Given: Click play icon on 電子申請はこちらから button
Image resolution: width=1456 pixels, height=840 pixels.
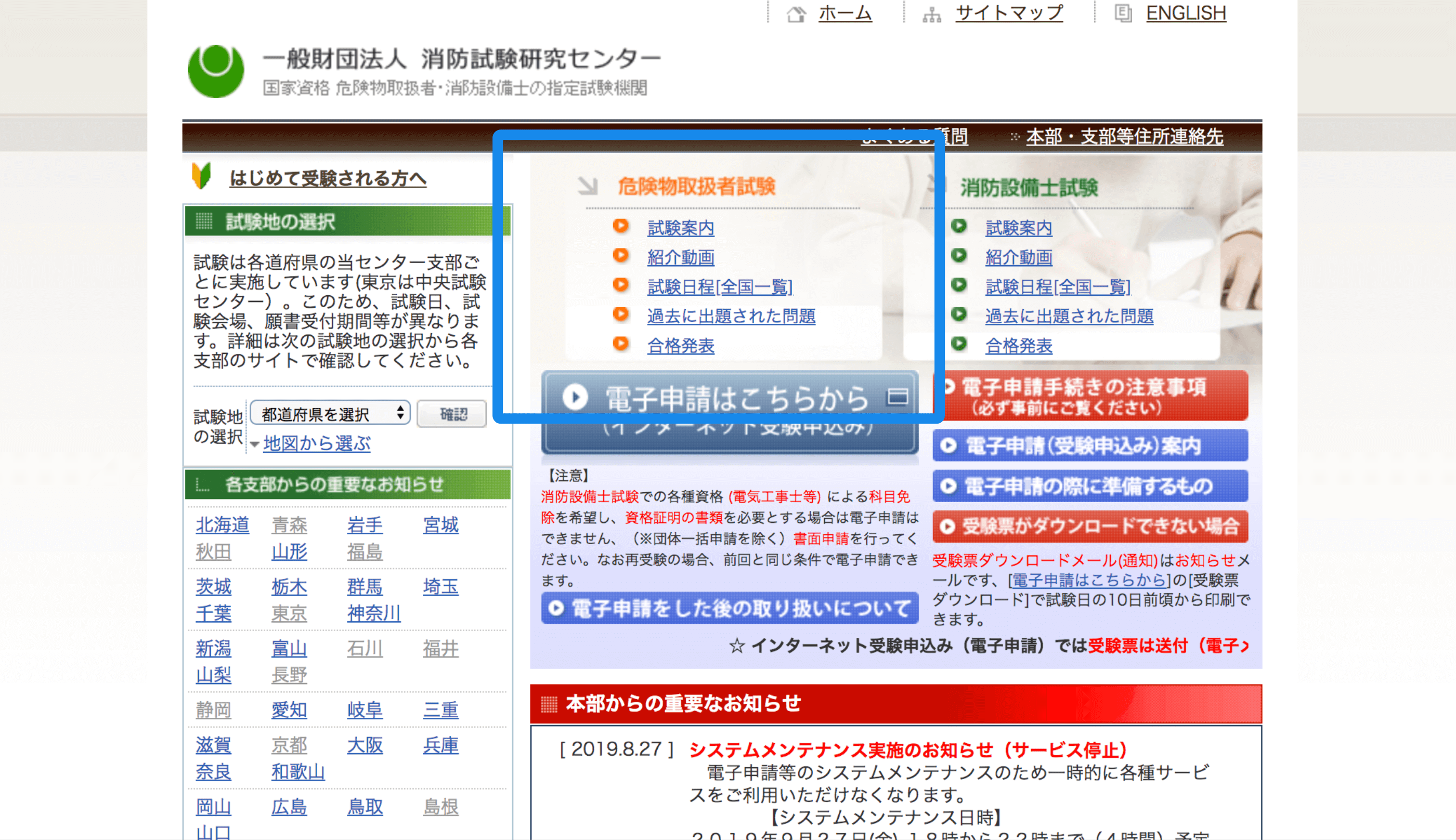Looking at the screenshot, I should (x=575, y=397).
